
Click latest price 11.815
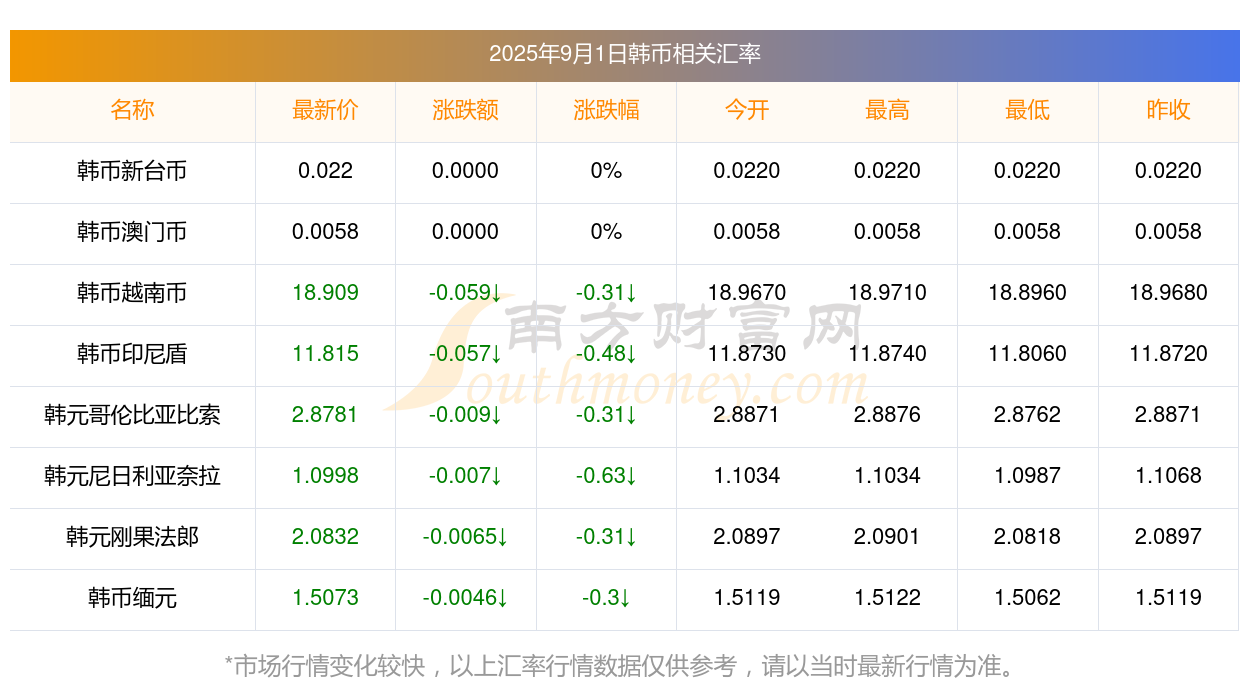pos(325,354)
